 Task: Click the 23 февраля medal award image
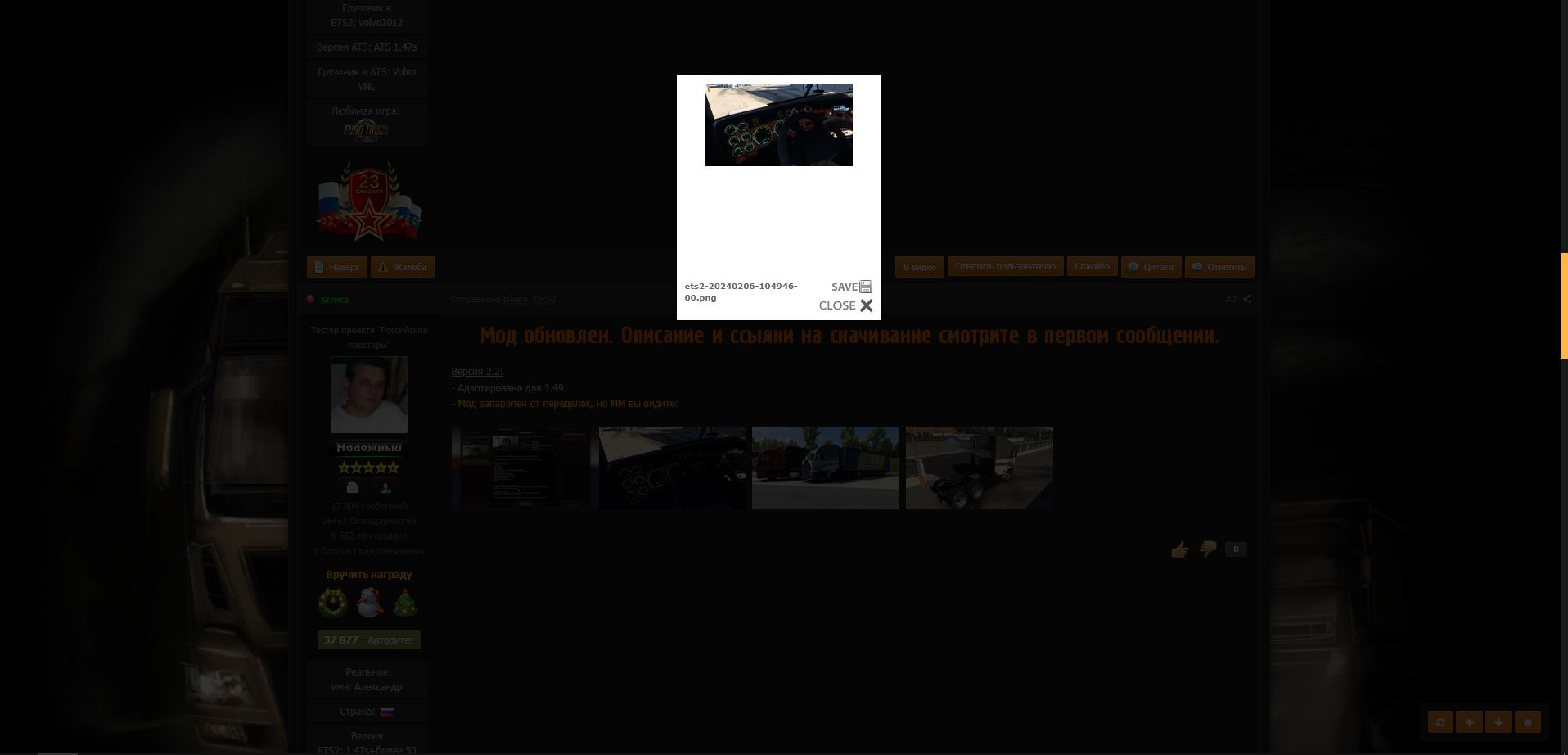[x=369, y=201]
